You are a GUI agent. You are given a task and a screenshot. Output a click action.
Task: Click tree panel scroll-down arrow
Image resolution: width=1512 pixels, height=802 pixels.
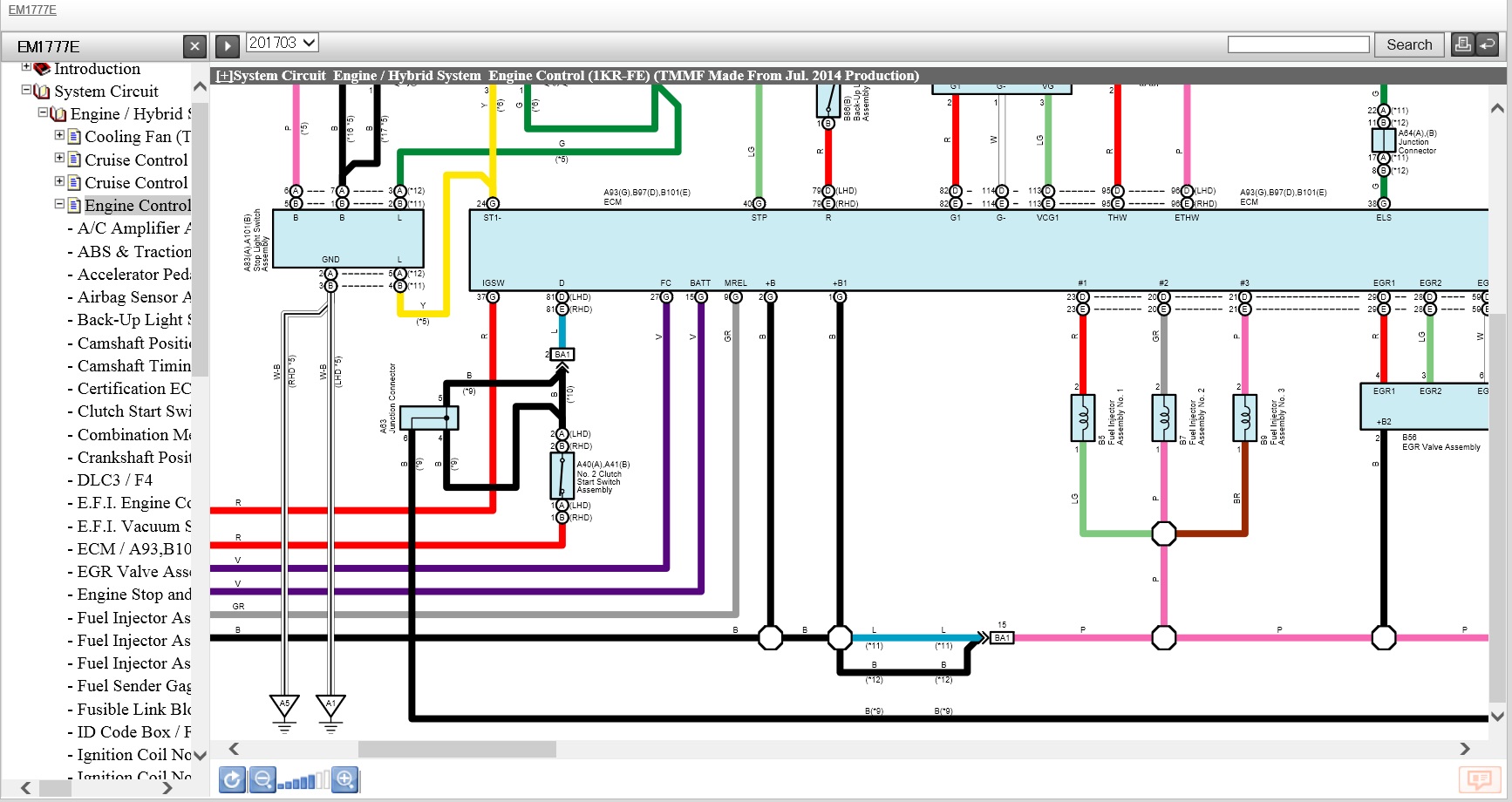point(200,756)
